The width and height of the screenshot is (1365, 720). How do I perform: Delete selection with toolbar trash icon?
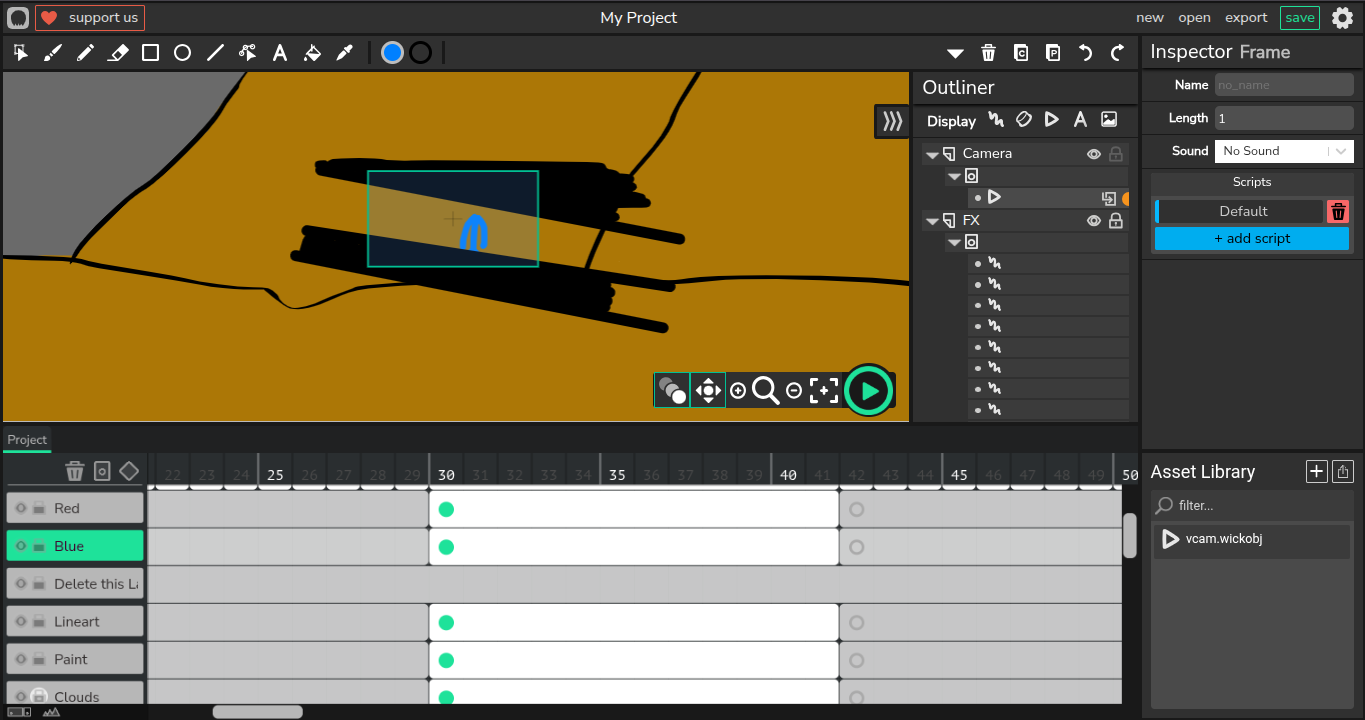click(x=988, y=53)
